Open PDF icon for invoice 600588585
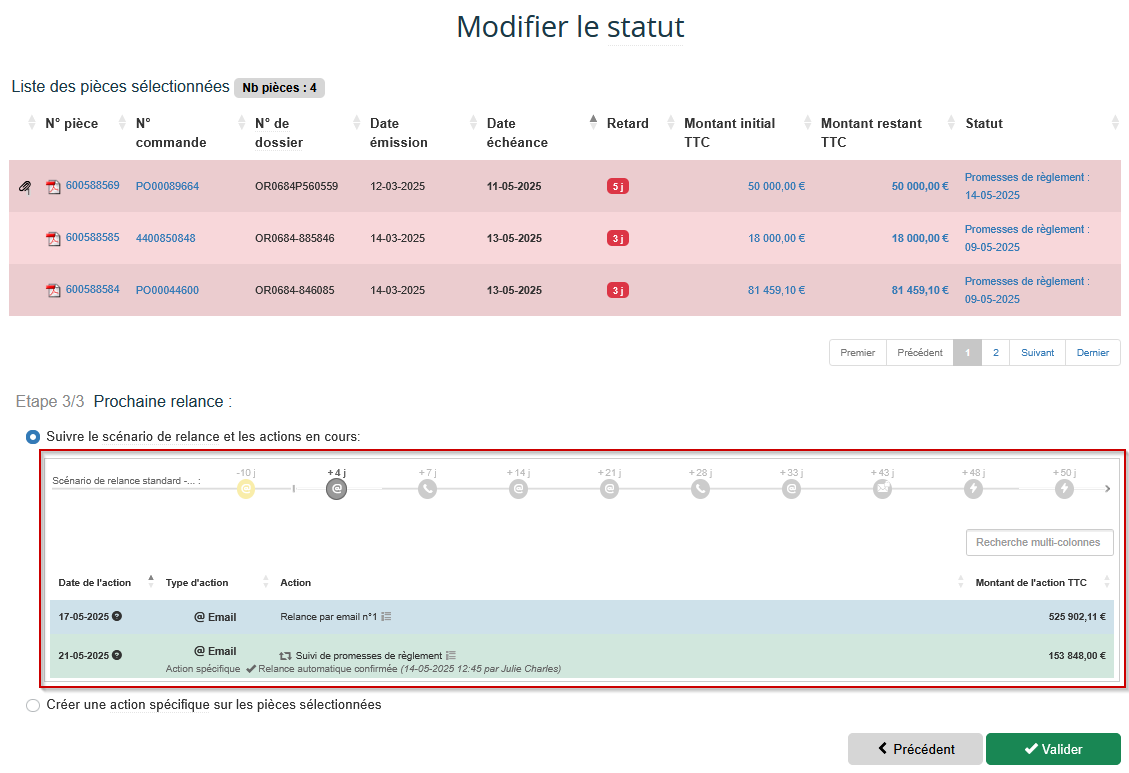 54,239
